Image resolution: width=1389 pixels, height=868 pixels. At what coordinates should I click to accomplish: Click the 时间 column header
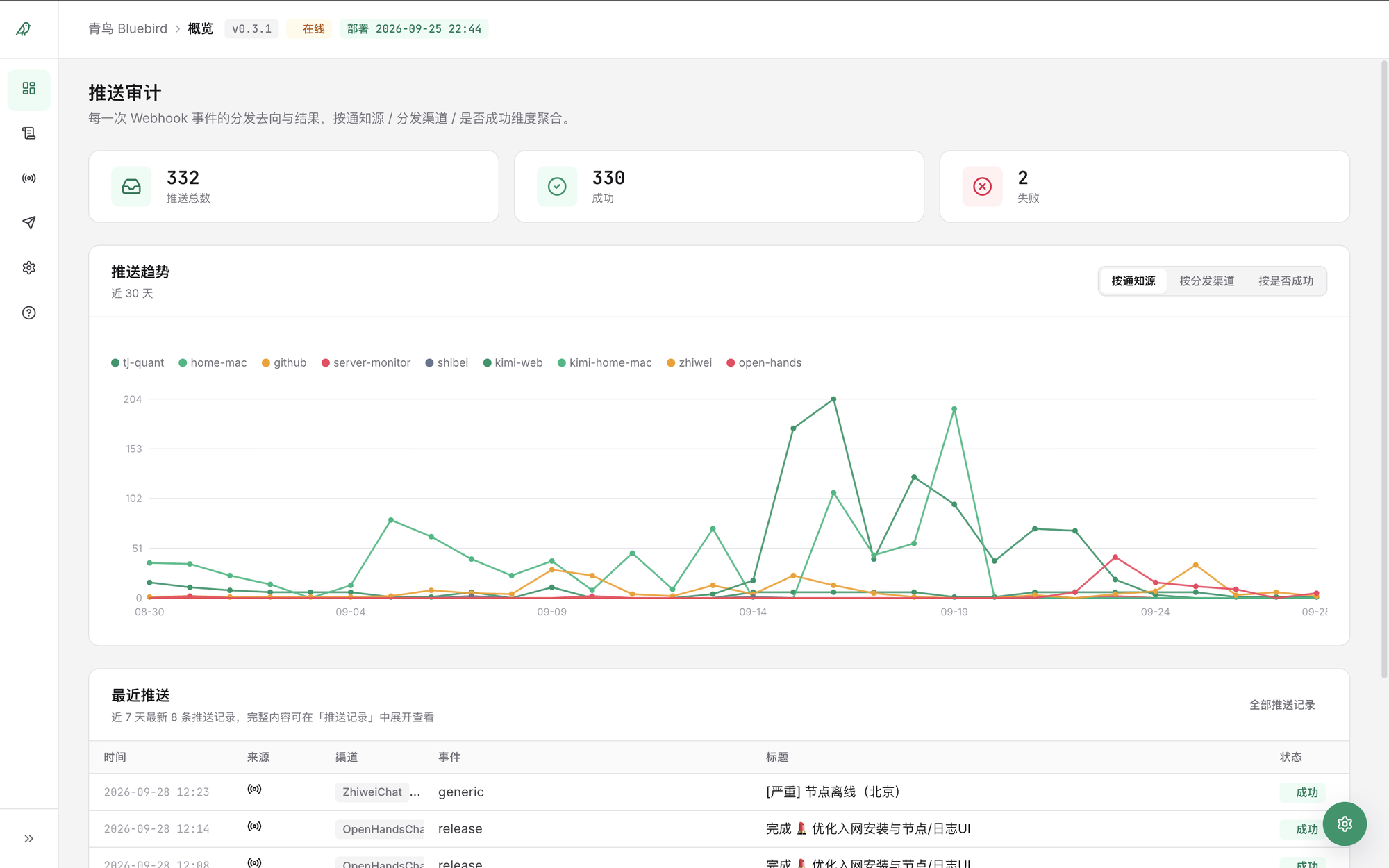point(115,757)
